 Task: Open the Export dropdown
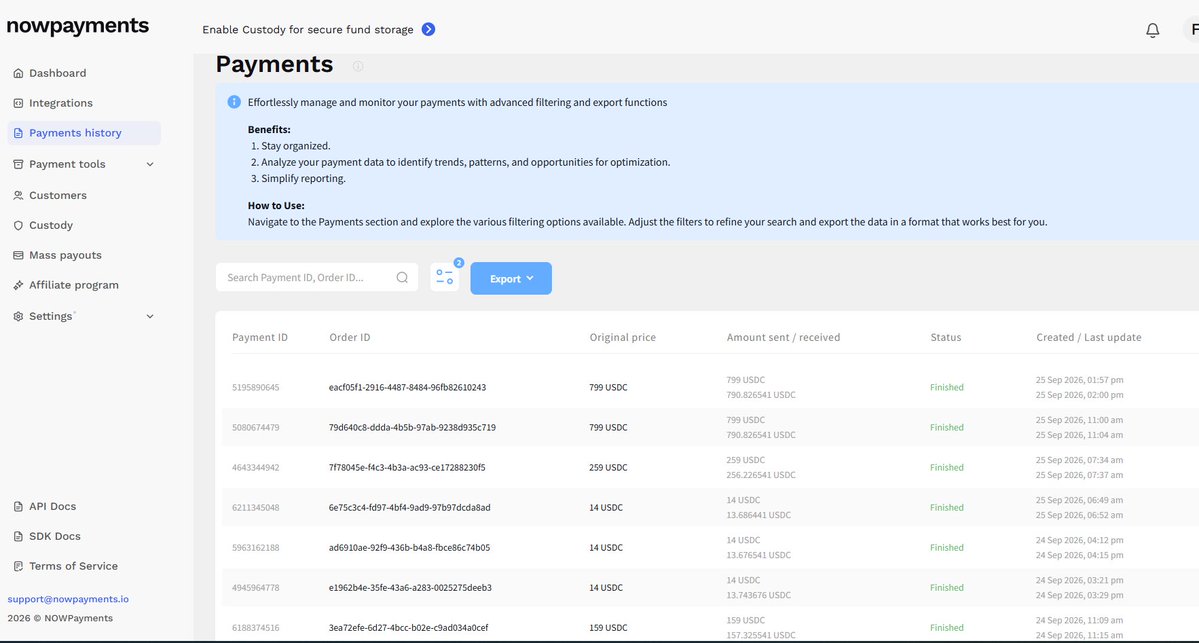pos(511,278)
